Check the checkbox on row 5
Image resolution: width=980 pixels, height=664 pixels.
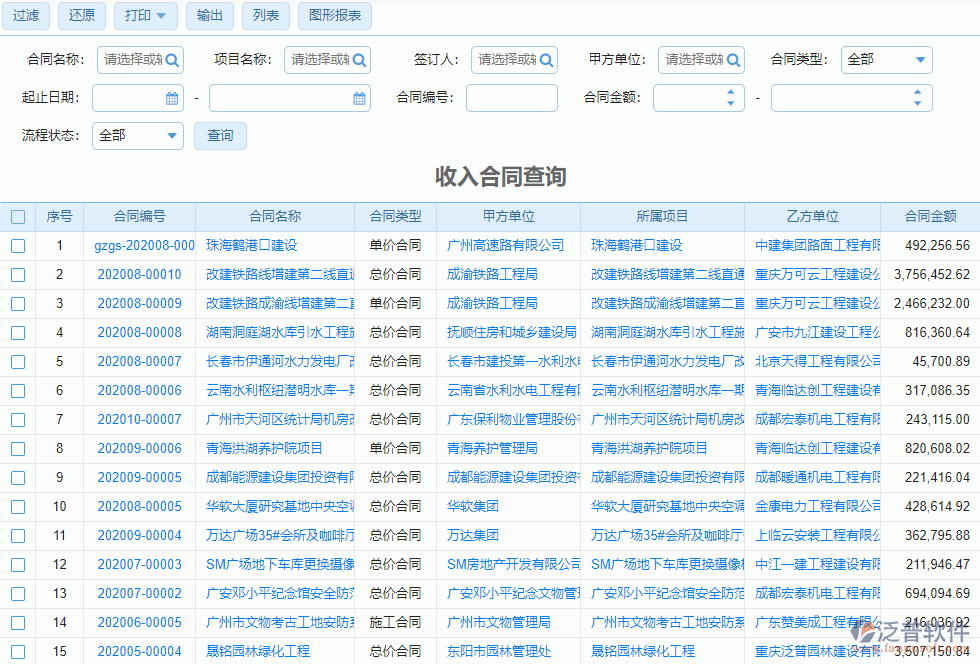[17, 361]
